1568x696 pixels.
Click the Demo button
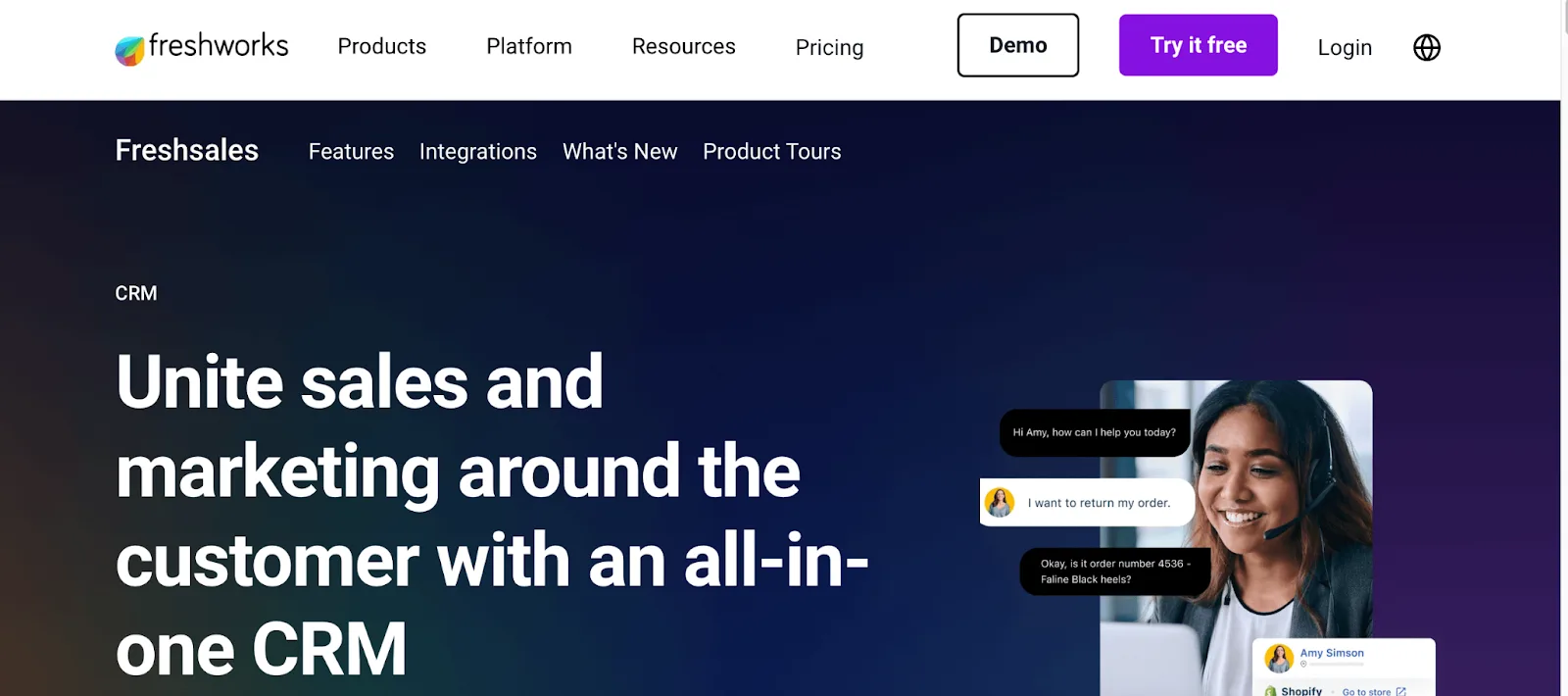1018,45
